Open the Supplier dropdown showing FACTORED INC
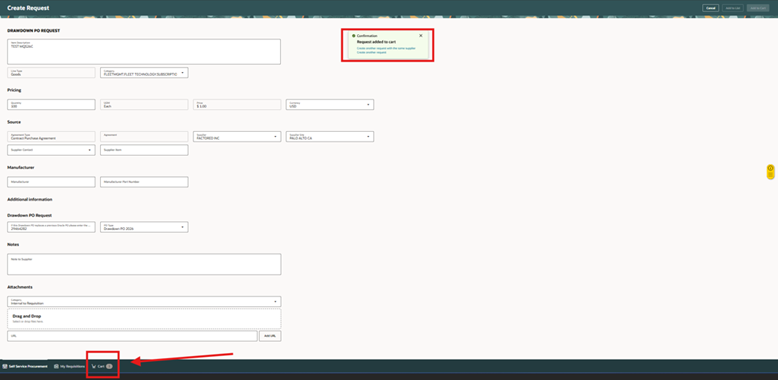This screenshot has width=778, height=380. click(x=237, y=136)
